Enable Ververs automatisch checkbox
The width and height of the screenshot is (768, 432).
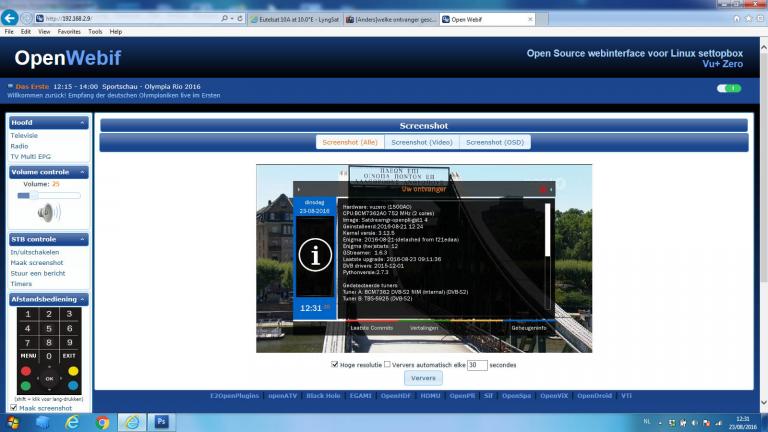coord(388,365)
